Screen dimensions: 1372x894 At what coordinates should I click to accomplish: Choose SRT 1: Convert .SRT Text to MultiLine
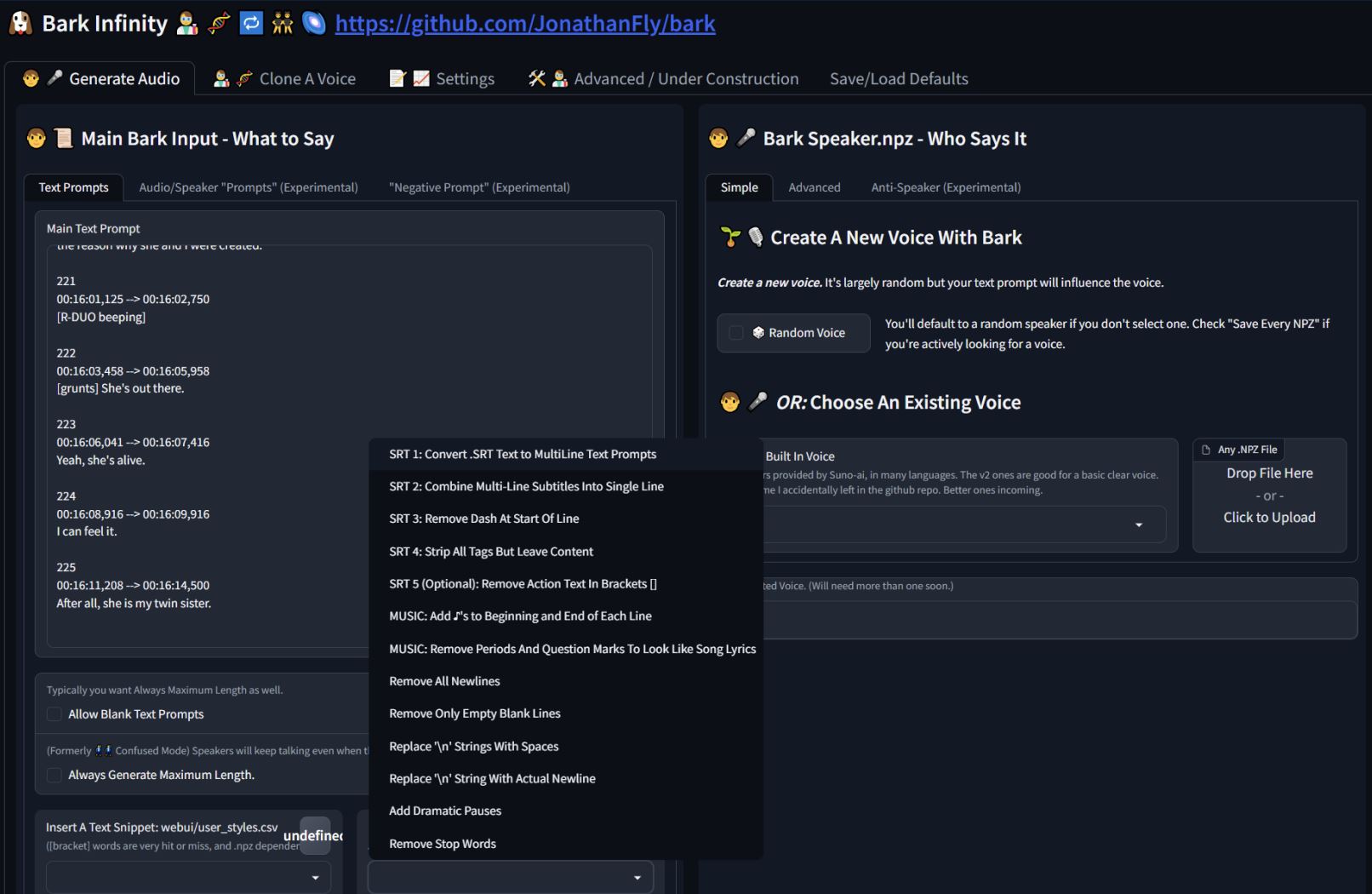pyautogui.click(x=565, y=455)
